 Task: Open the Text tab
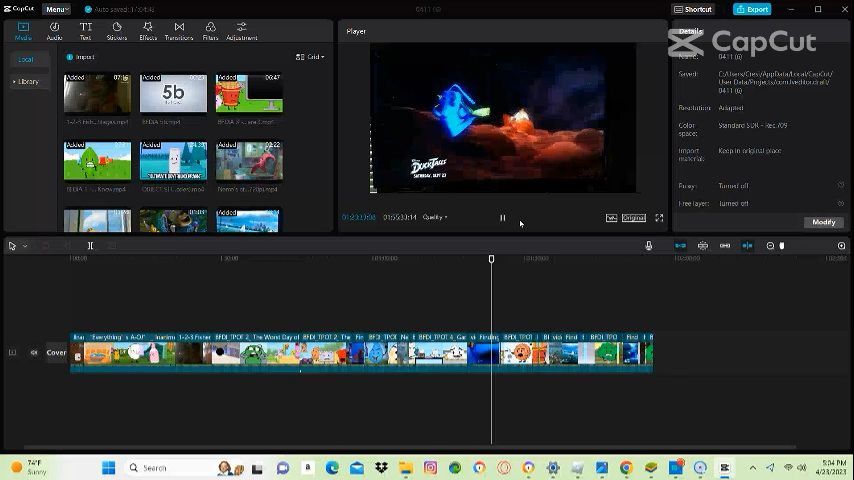coord(86,31)
